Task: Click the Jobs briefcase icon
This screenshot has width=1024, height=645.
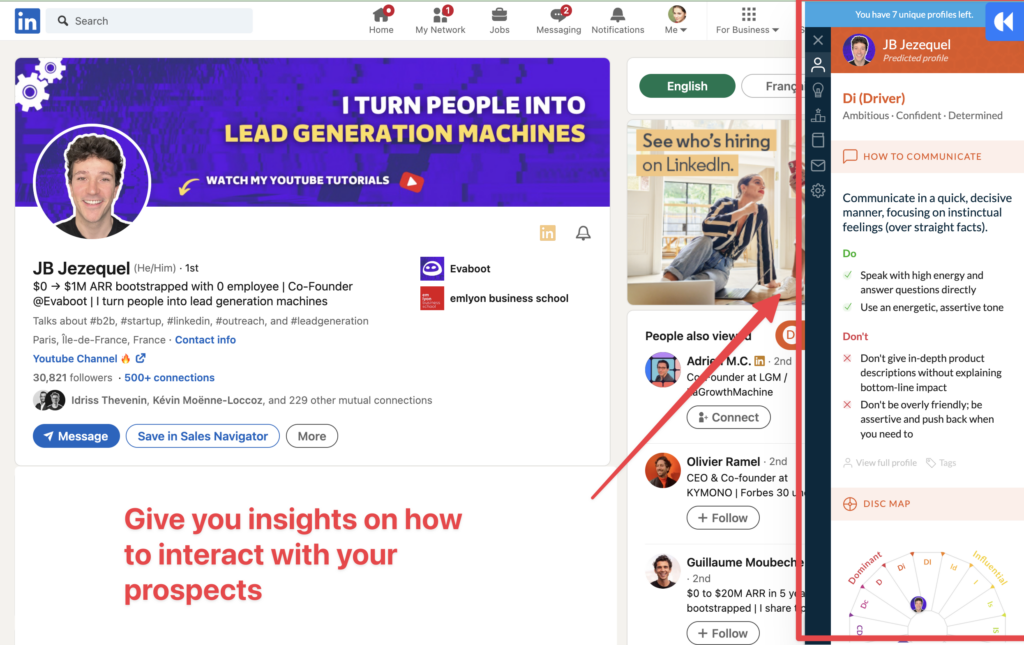Action: [x=499, y=15]
